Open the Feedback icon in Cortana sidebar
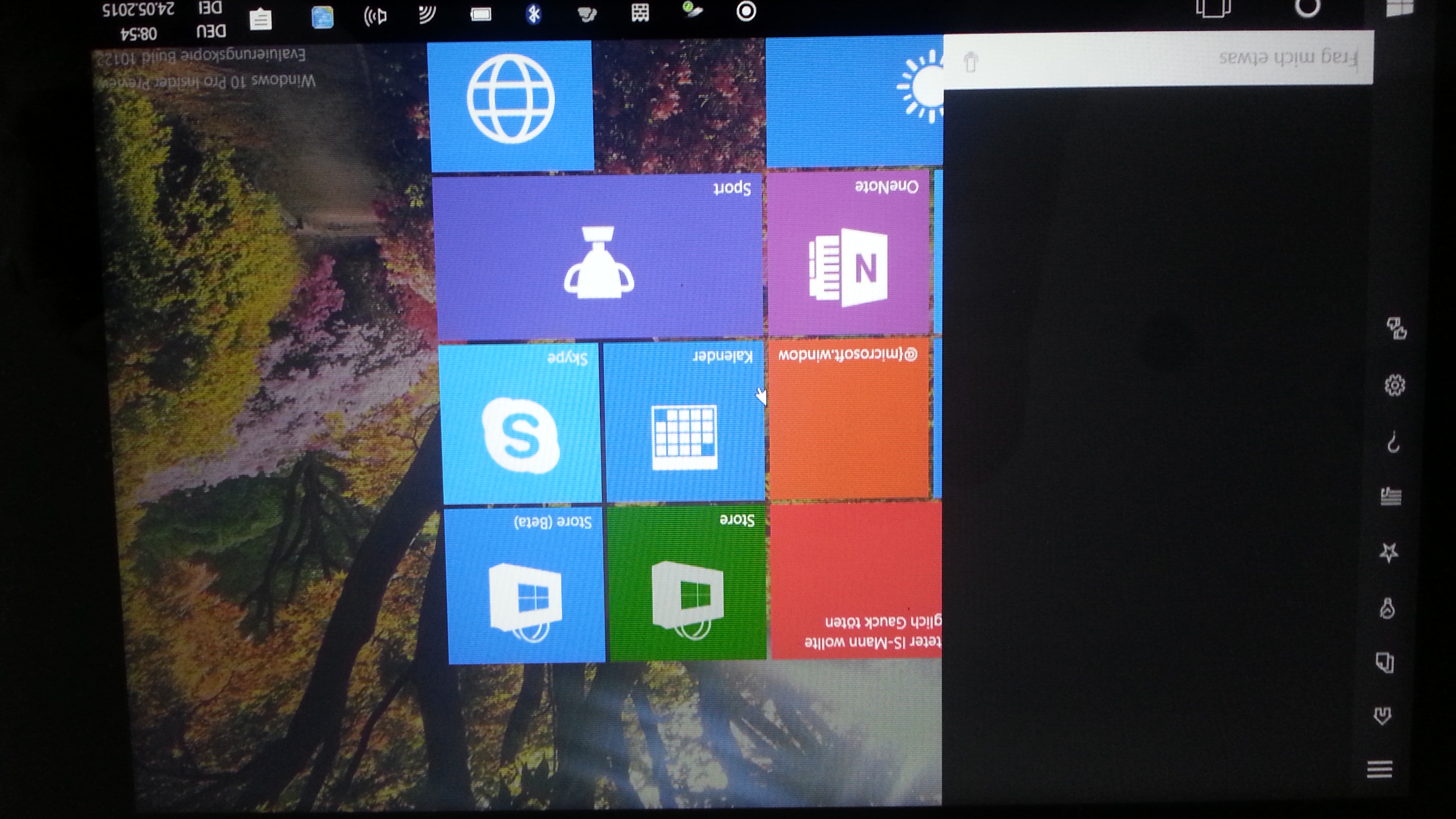 point(1397,328)
